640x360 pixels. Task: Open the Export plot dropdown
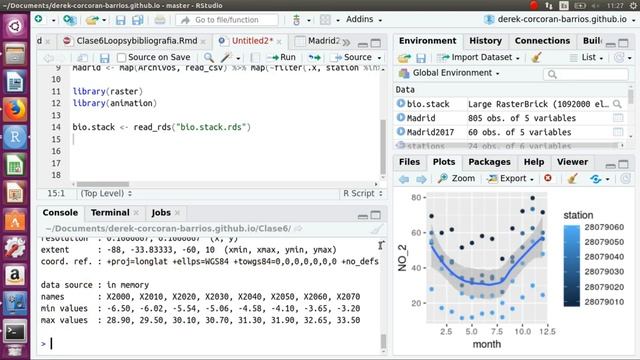tap(511, 179)
